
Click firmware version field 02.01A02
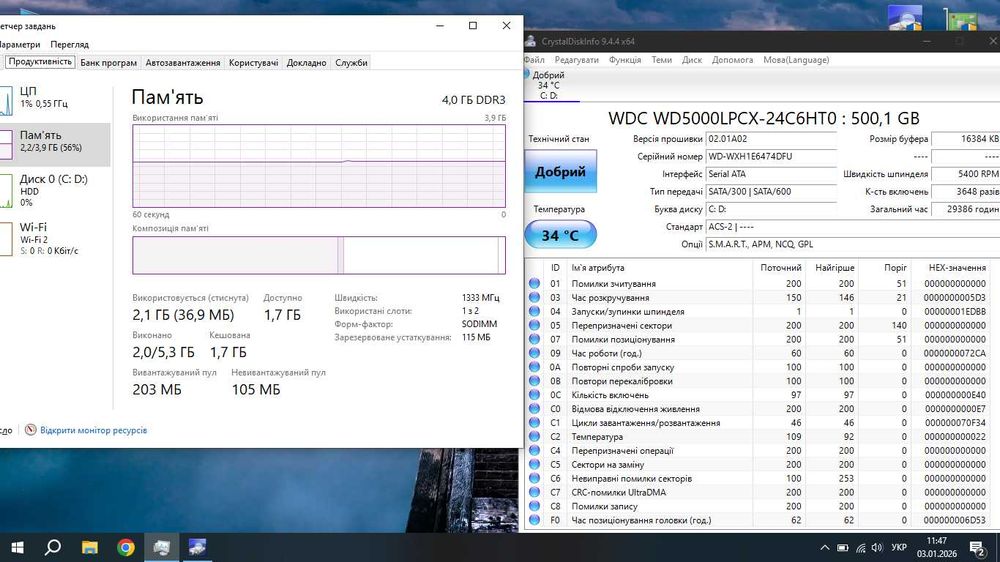(x=771, y=138)
